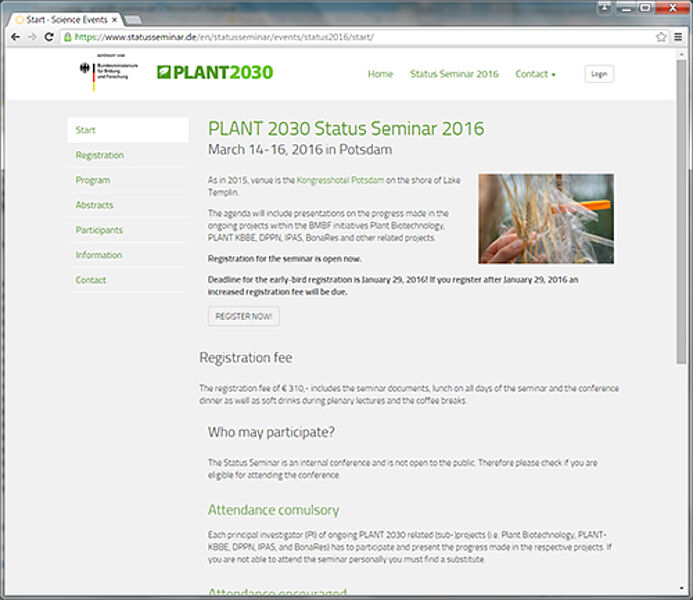Click the wheat plant photo
Image resolution: width=693 pixels, height=600 pixels.
546,219
